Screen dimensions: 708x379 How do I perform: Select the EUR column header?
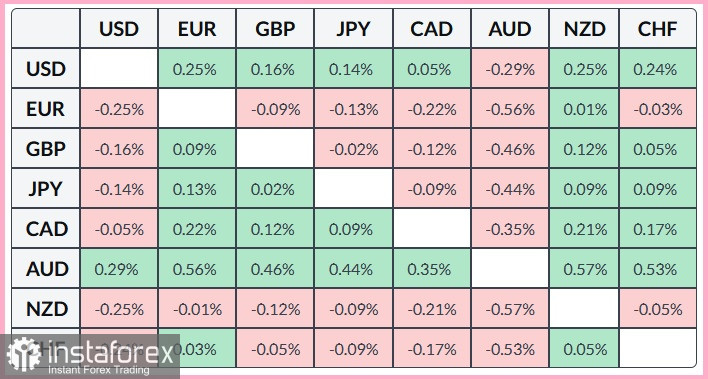click(x=197, y=29)
